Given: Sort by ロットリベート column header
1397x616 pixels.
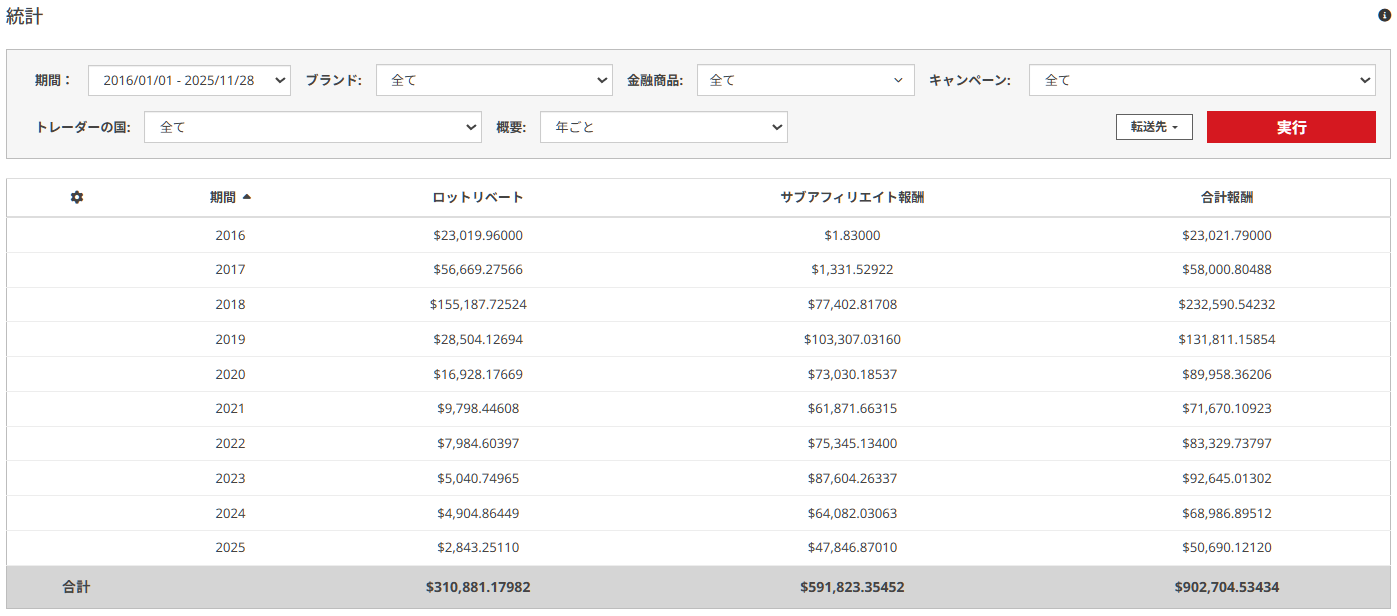Looking at the screenshot, I should click(x=477, y=198).
